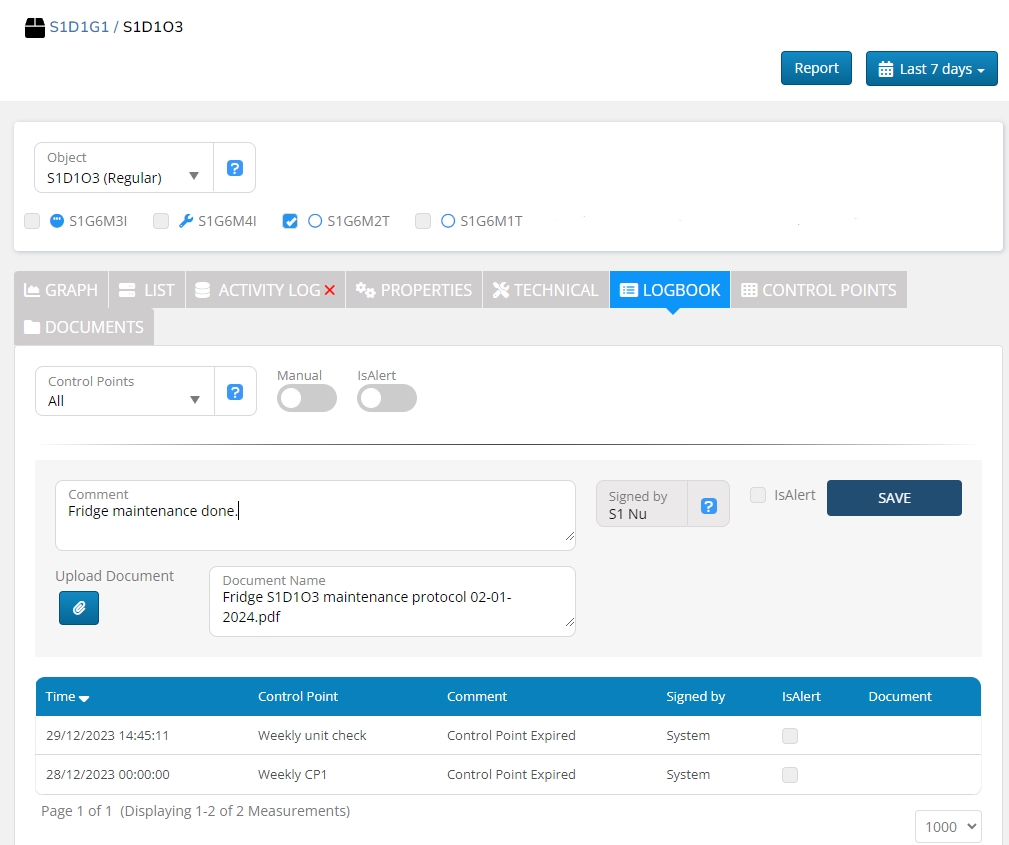The height and width of the screenshot is (845, 1009).
Task: Click help icon in Signed by field
Action: (709, 506)
